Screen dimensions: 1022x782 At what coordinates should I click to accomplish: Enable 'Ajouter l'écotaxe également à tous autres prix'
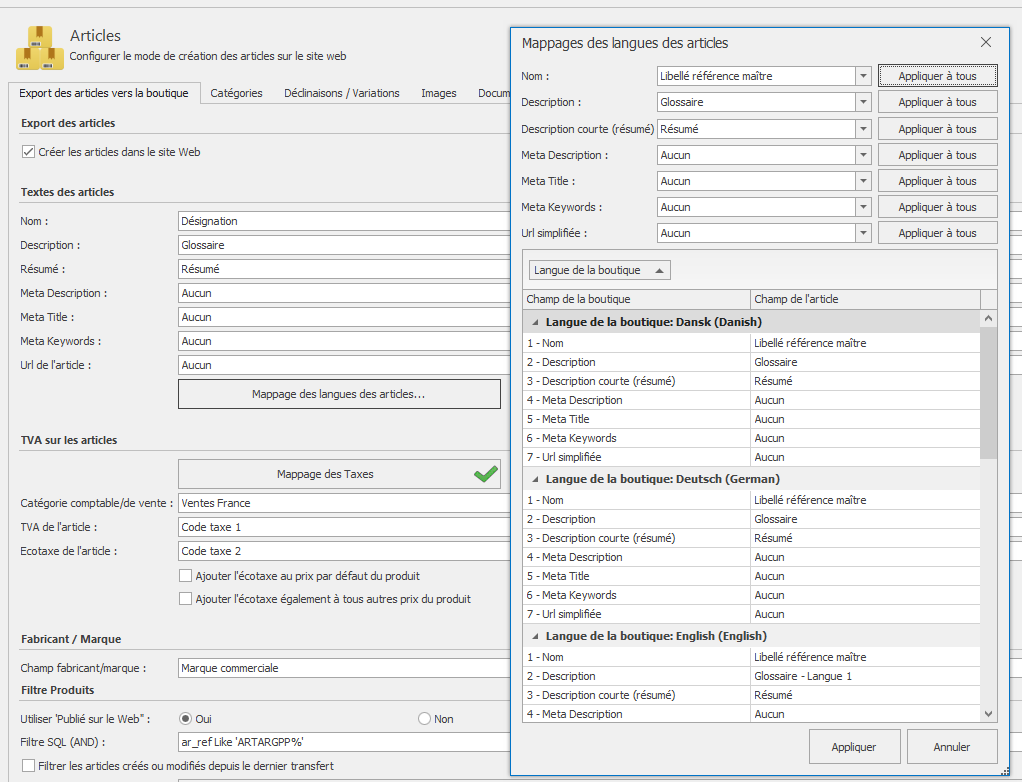point(185,599)
